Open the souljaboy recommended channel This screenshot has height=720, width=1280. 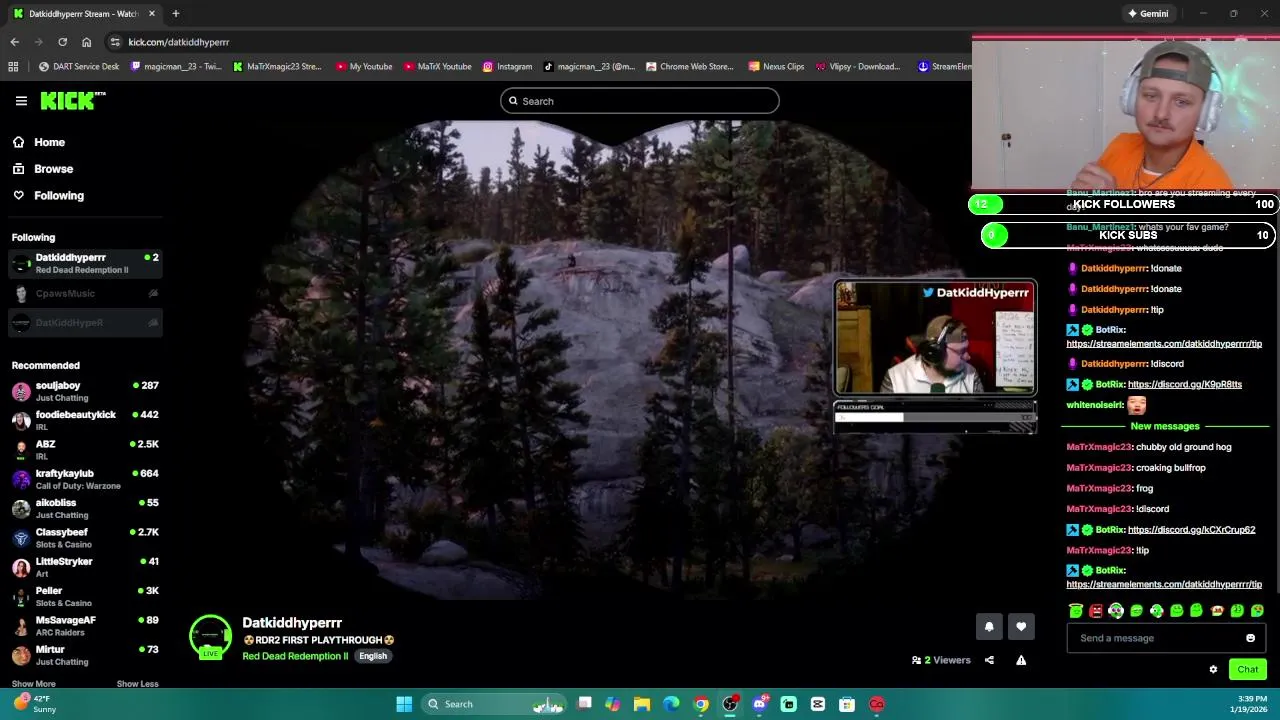[x=85, y=391]
